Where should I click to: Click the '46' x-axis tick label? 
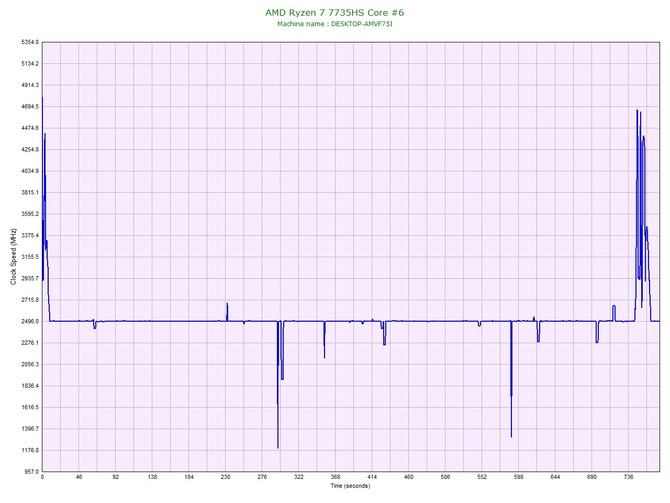pyautogui.click(x=79, y=477)
